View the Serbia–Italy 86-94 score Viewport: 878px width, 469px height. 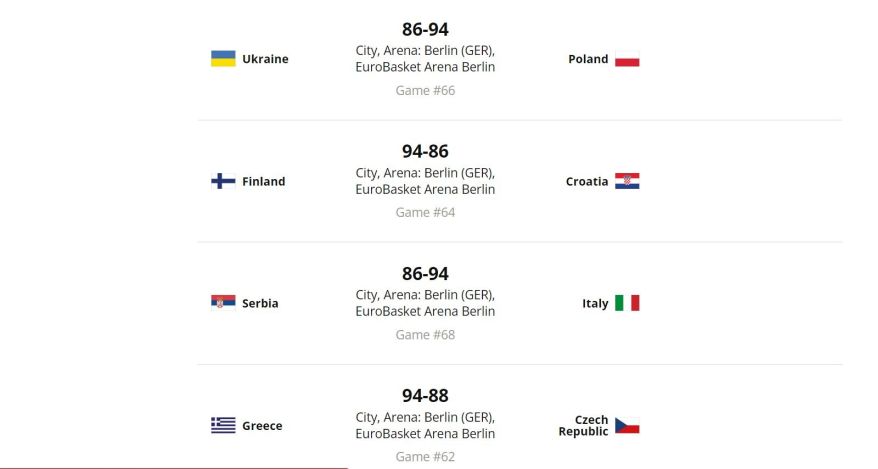(425, 274)
